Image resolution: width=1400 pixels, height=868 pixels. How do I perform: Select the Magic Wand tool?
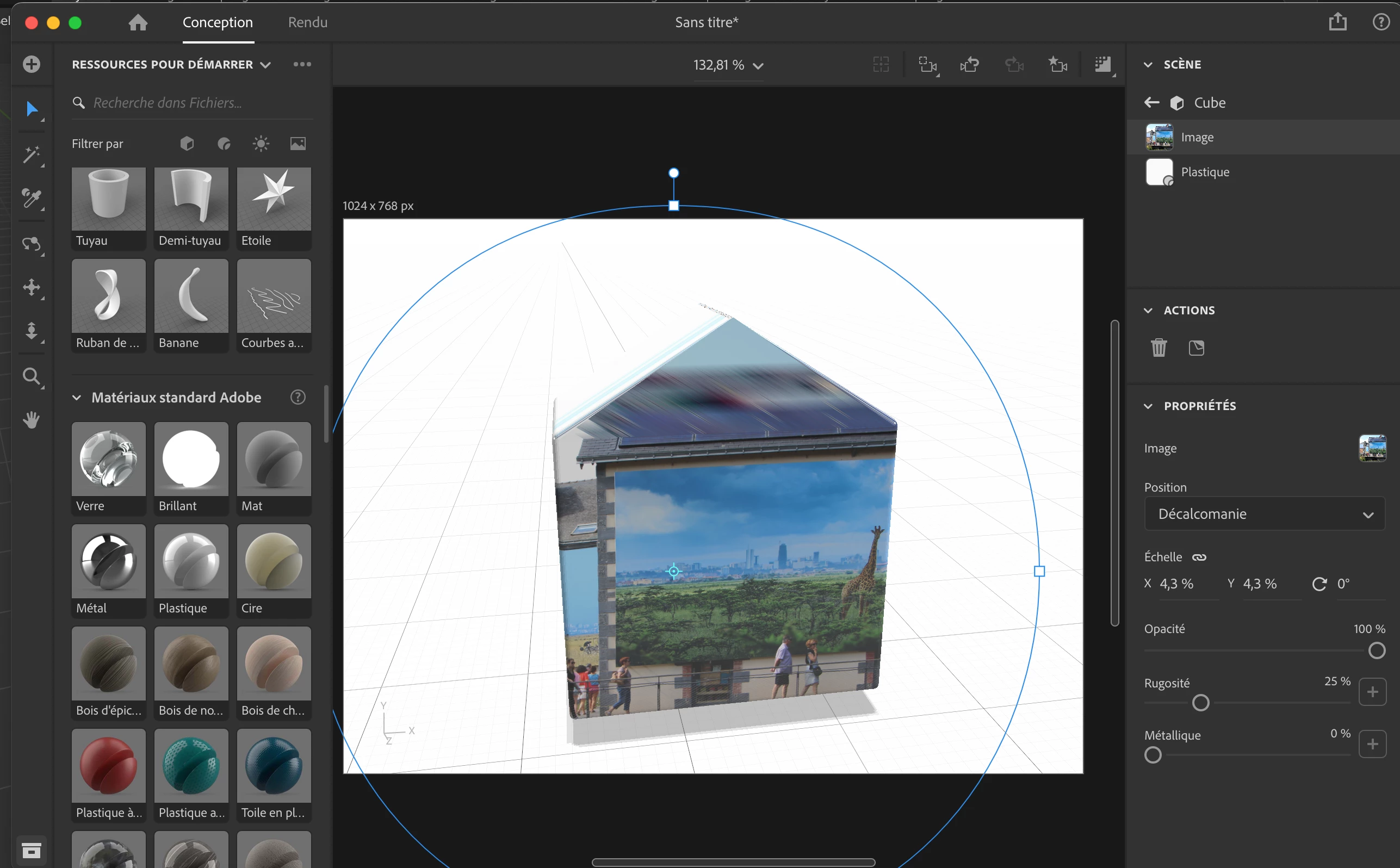(32, 155)
